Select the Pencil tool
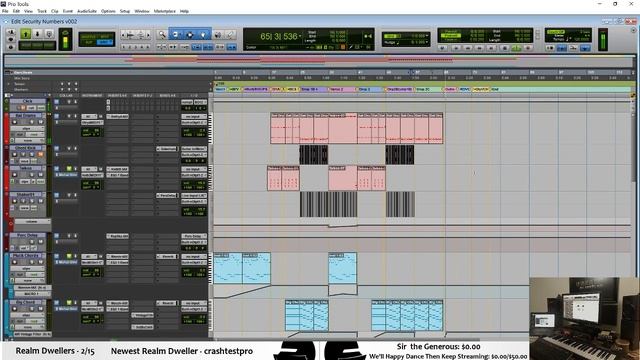 click(x=230, y=35)
